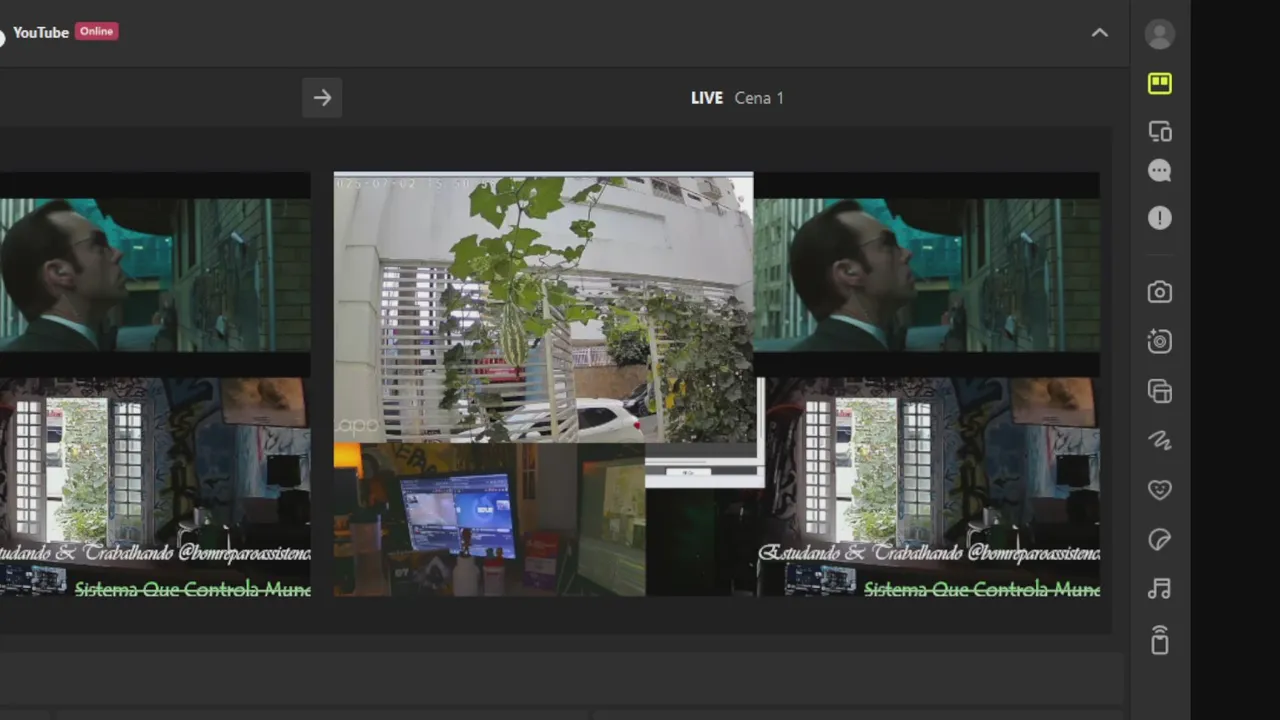Image resolution: width=1280 pixels, height=720 pixels.
Task: Click the red Online status badge
Action: click(x=97, y=31)
